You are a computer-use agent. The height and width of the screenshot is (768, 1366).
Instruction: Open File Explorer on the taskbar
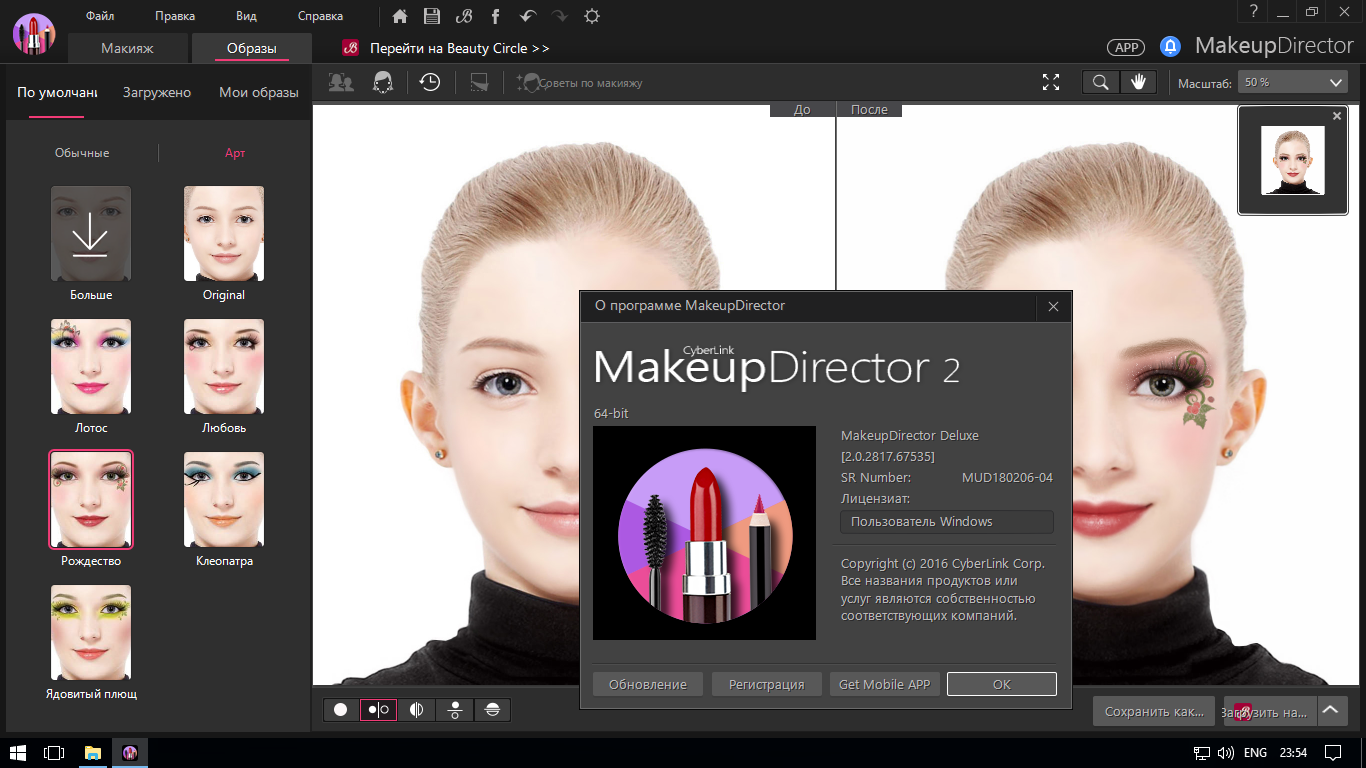pyautogui.click(x=92, y=752)
